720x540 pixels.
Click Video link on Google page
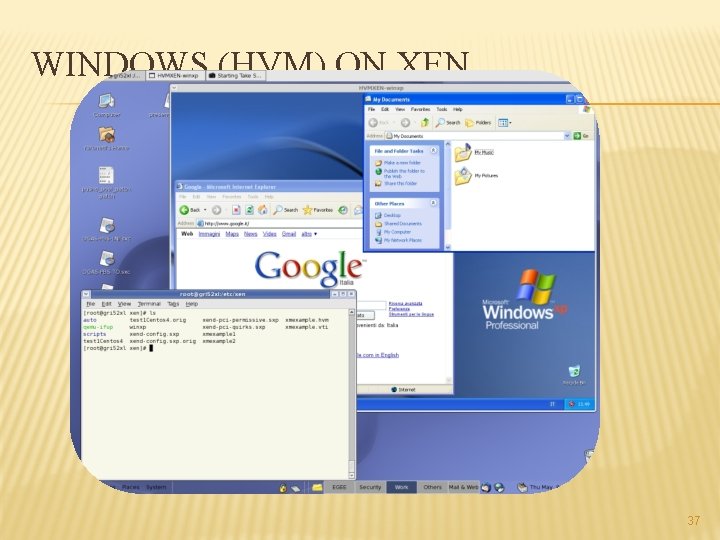[x=270, y=234]
